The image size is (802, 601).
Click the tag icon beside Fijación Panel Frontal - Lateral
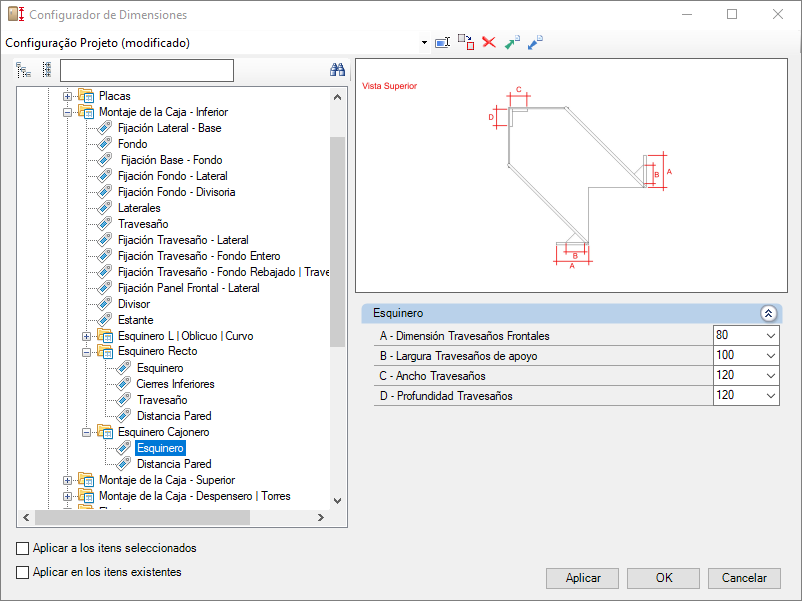click(104, 288)
